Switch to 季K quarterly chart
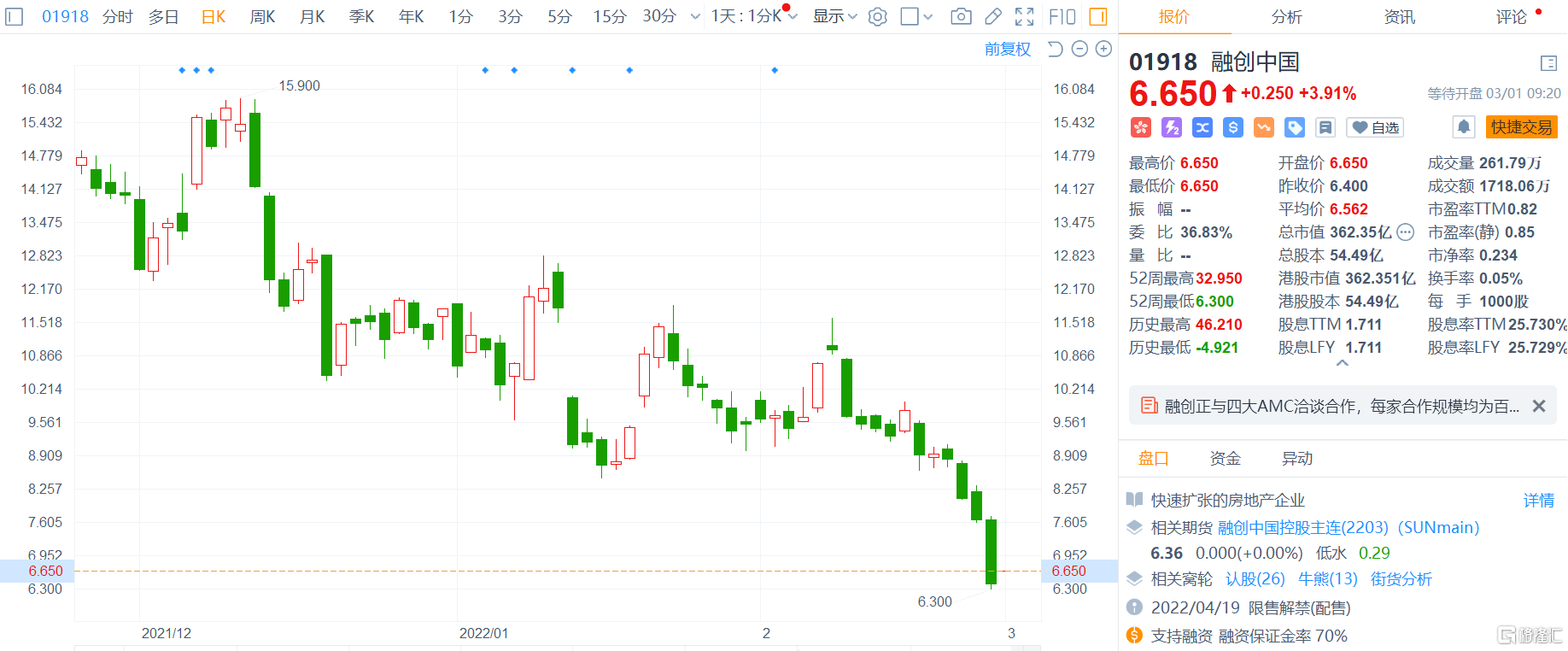The image size is (1568, 651). coord(362,16)
